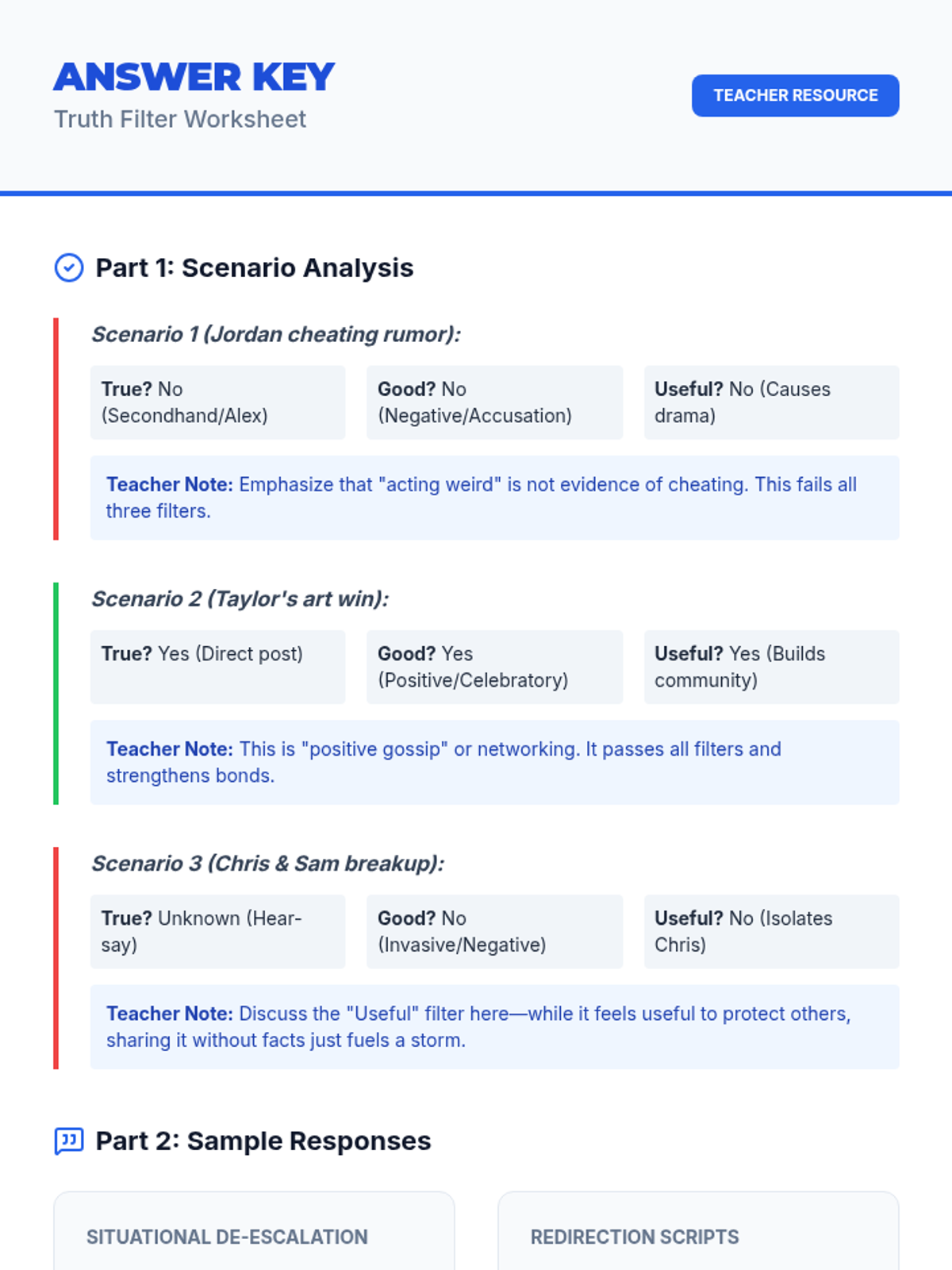Open the Redirection Scripts card
This screenshot has height=1270, width=952.
[698, 1234]
